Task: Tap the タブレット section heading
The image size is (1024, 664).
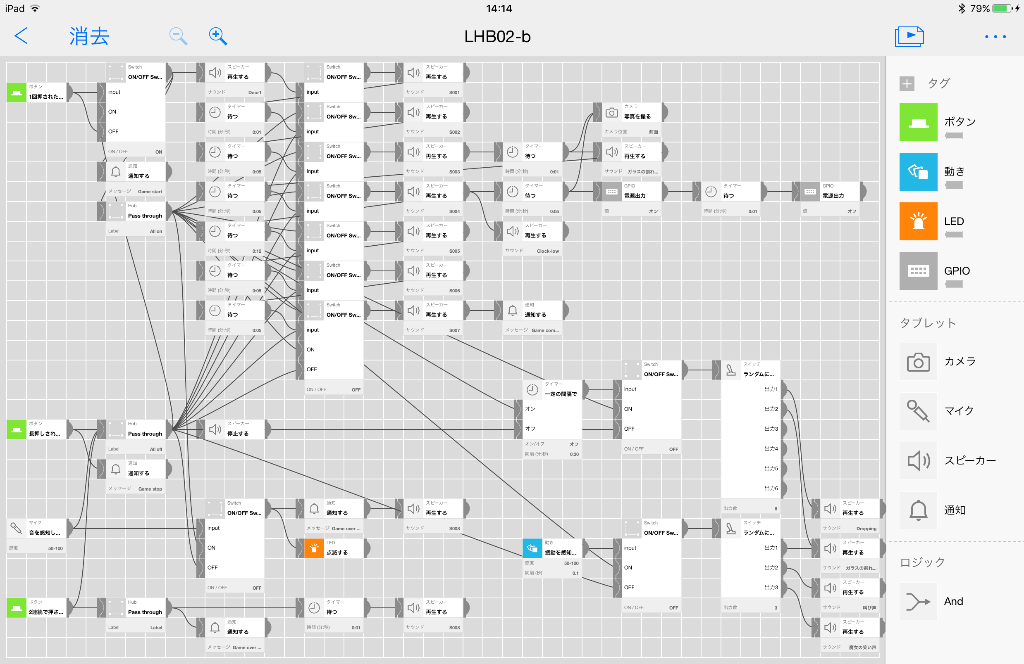Action: [x=927, y=323]
